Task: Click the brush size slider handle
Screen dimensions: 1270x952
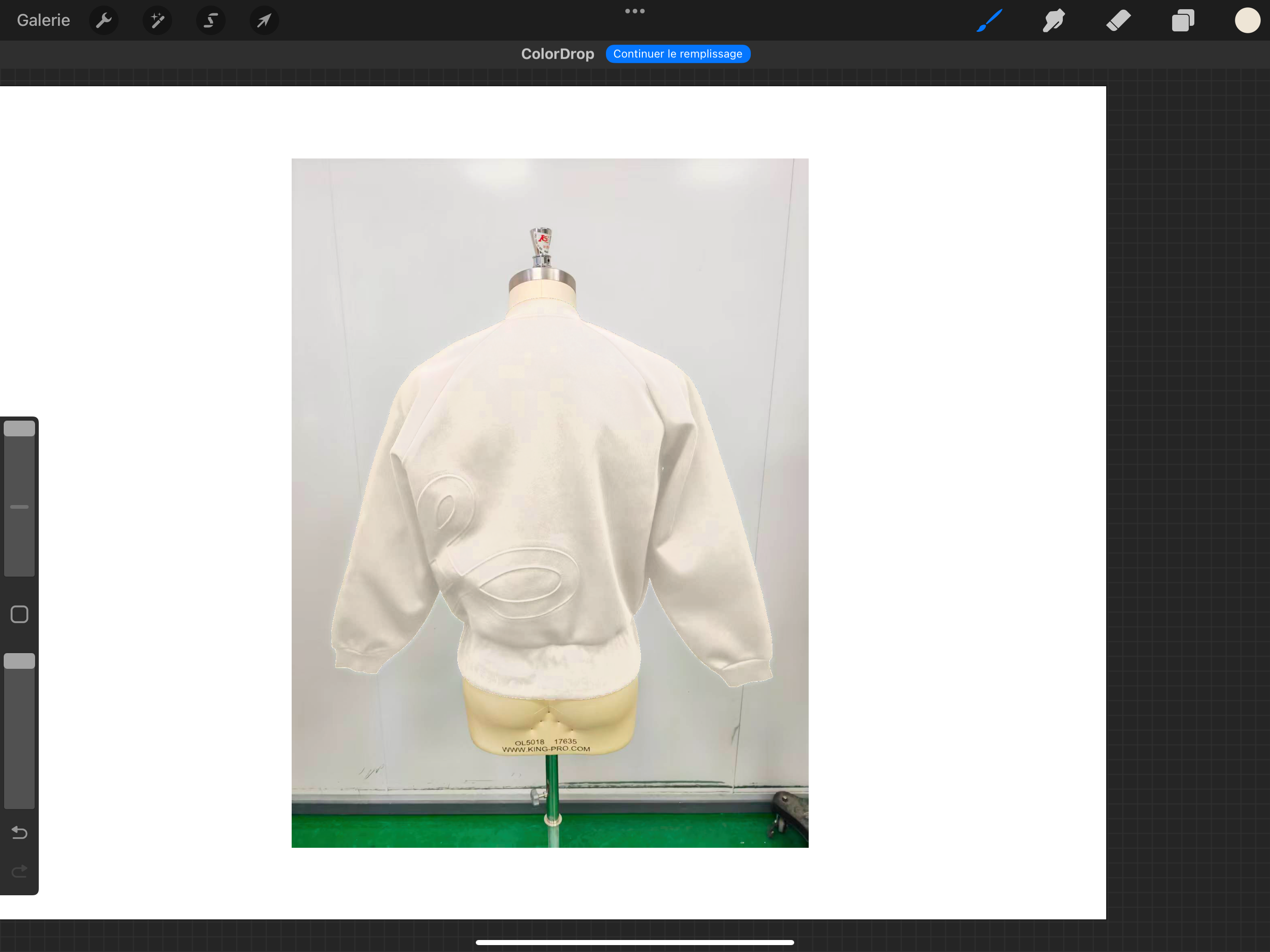Action: [19, 428]
